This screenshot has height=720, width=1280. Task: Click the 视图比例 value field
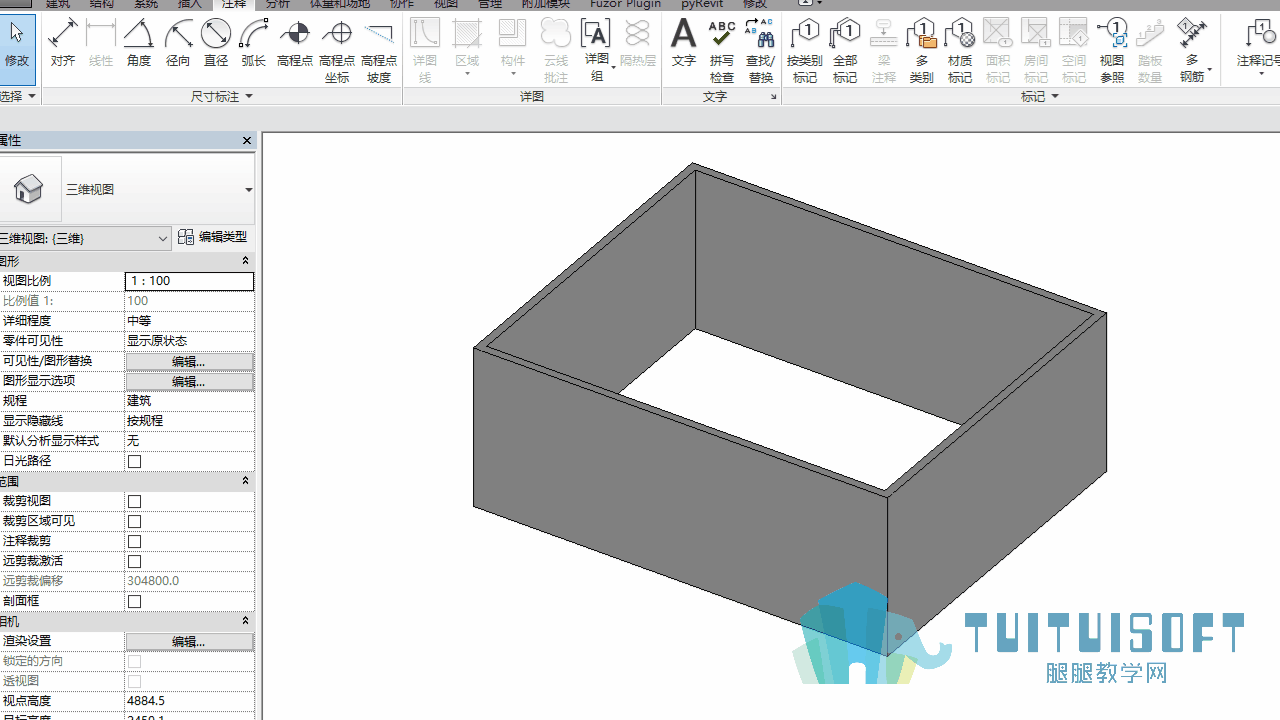point(189,281)
